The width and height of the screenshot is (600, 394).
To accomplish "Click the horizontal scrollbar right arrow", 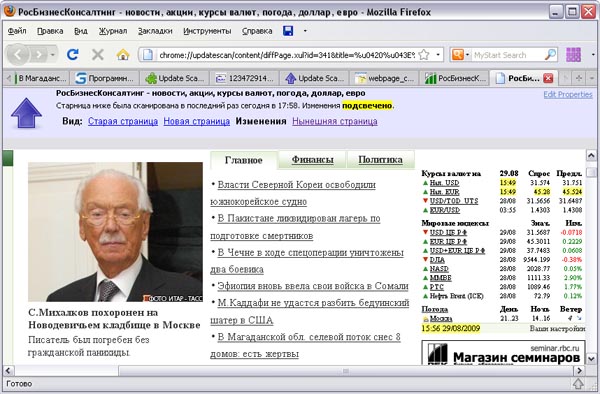I will [579, 370].
